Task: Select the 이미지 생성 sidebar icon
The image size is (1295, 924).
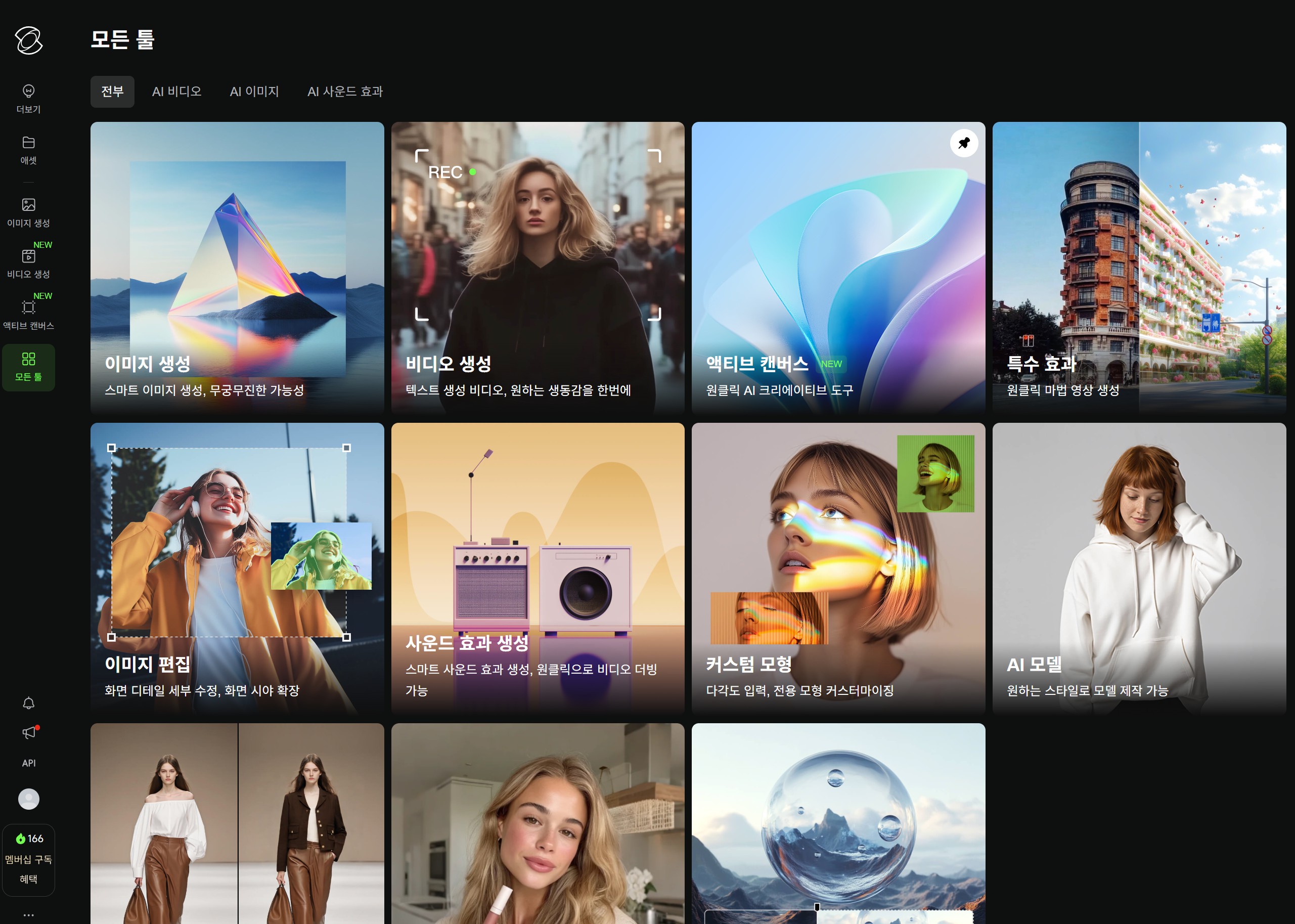Action: click(28, 205)
